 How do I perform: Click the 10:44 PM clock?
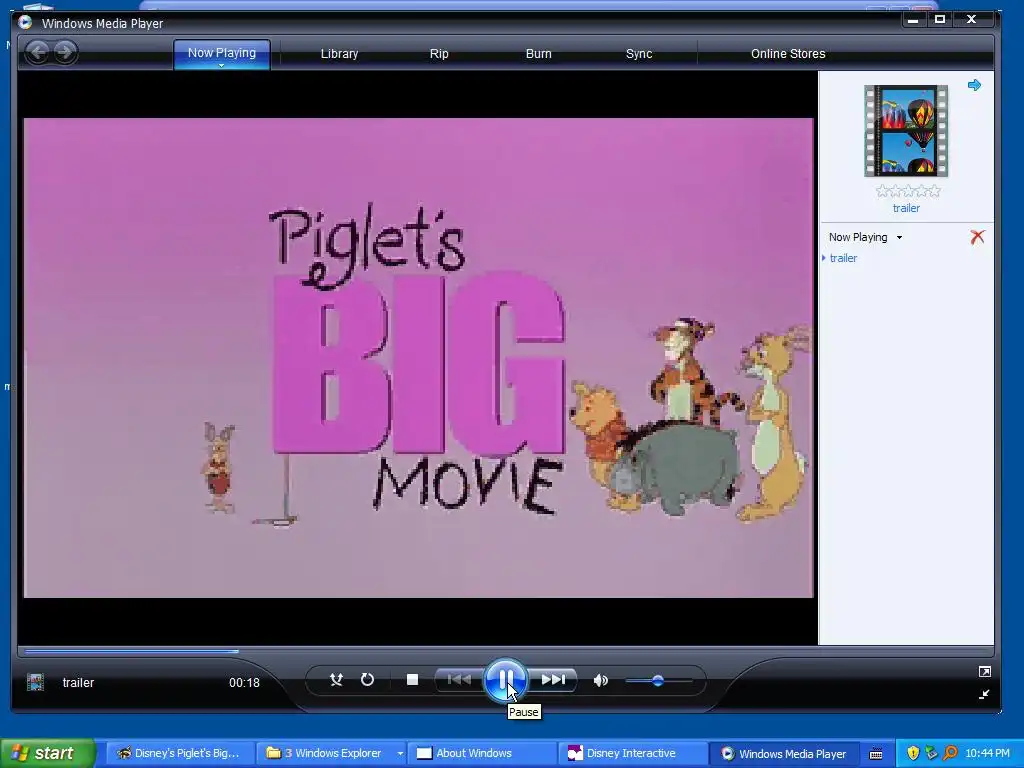(987, 753)
